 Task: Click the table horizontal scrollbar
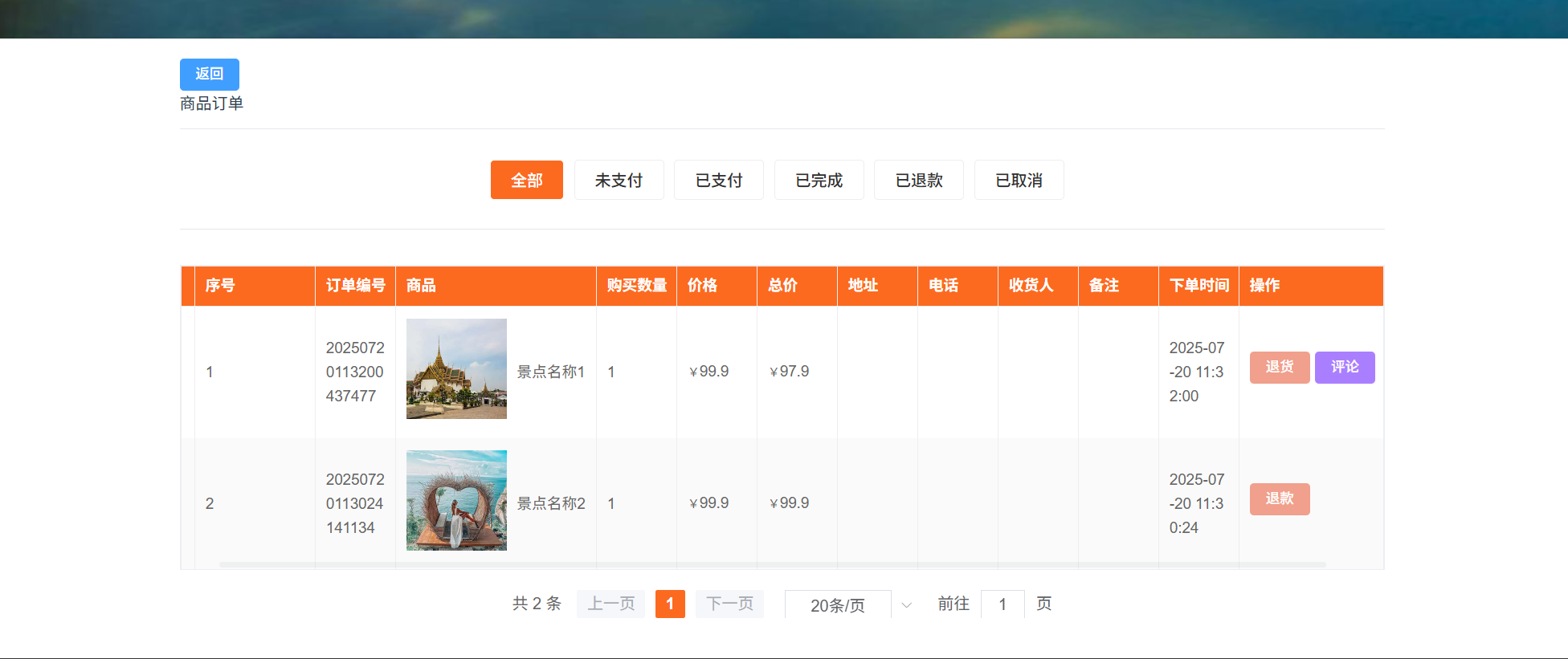pos(772,565)
